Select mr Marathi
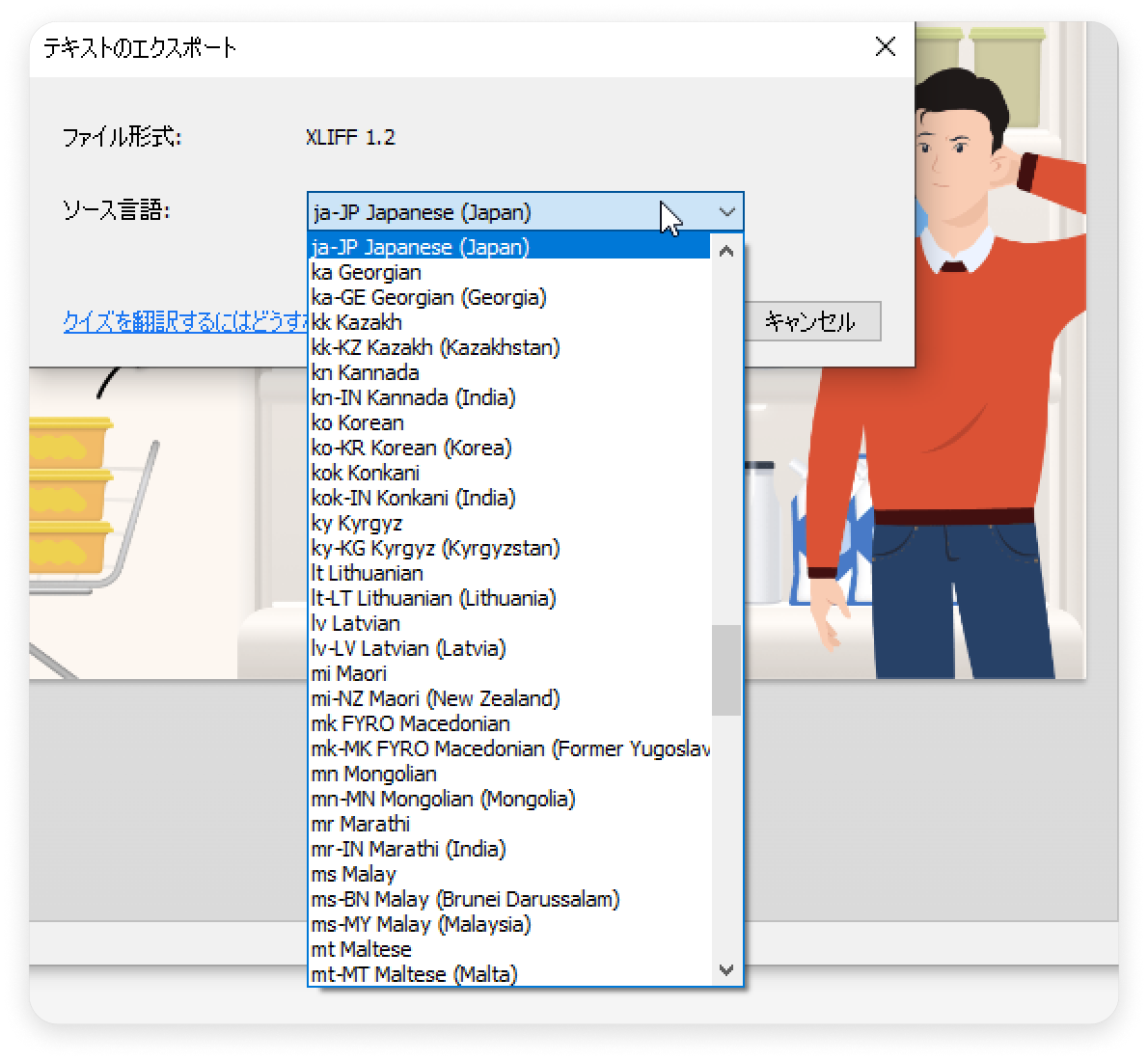Viewport: 1148px width, 1061px height. [509, 824]
